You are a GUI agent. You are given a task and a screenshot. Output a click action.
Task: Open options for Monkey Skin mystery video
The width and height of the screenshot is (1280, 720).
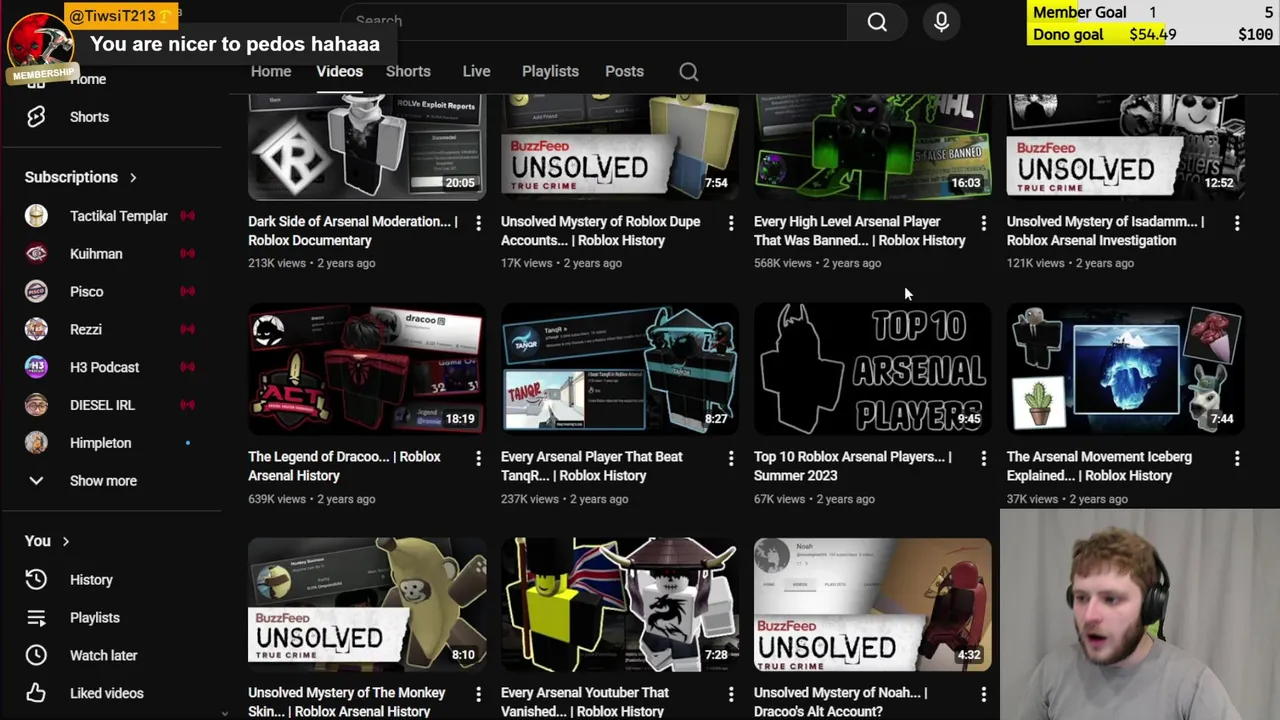(x=478, y=694)
